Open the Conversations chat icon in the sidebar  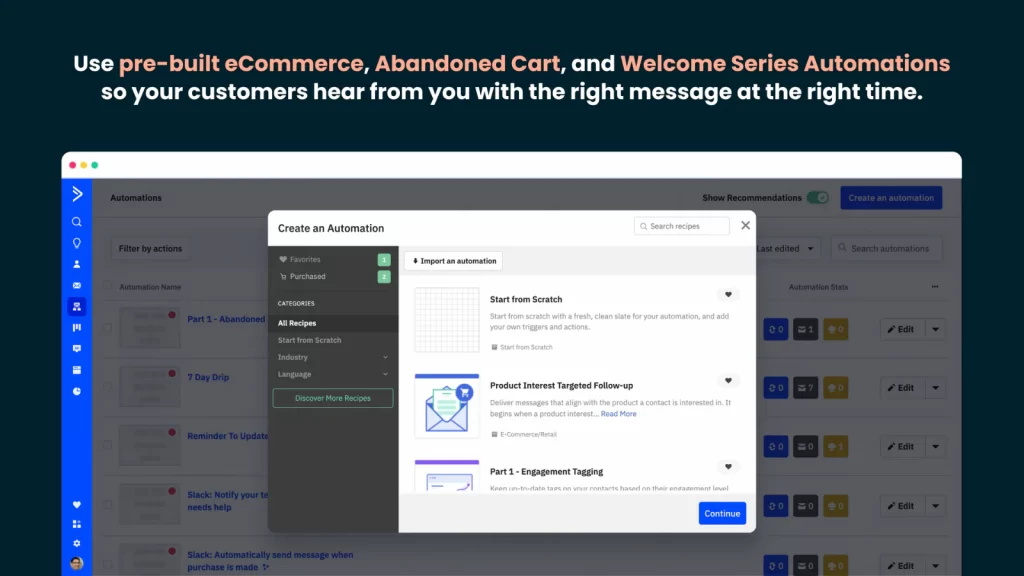click(76, 349)
